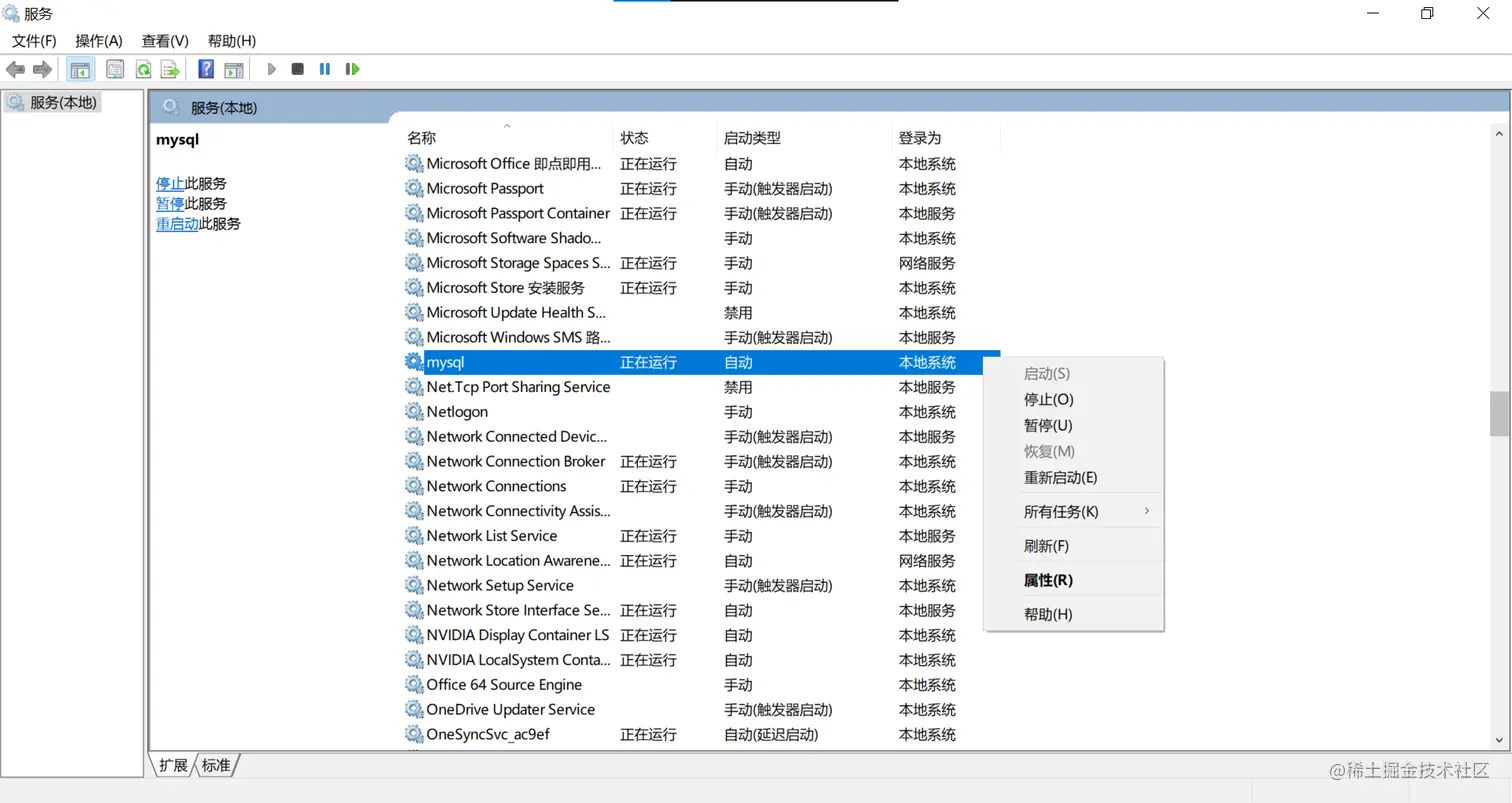The image size is (1512, 803).
Task: Select the NVIDIA LocalSystem Conta... row
Action: click(701, 660)
